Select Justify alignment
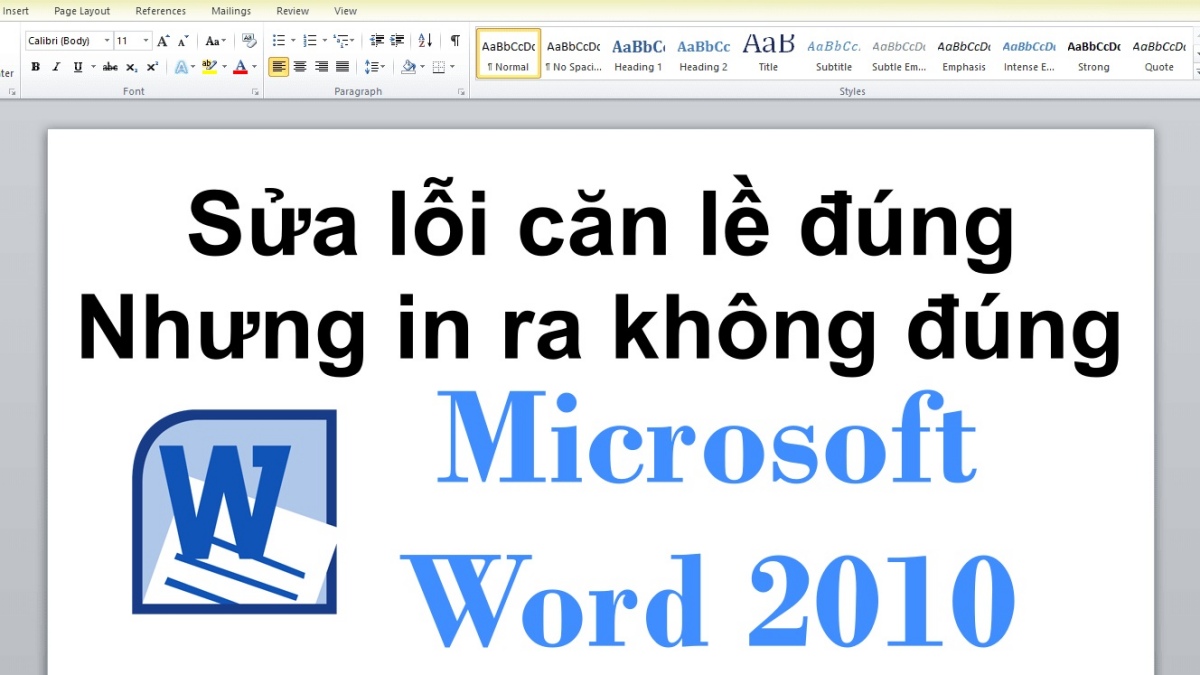Image resolution: width=1200 pixels, height=675 pixels. pyautogui.click(x=342, y=67)
